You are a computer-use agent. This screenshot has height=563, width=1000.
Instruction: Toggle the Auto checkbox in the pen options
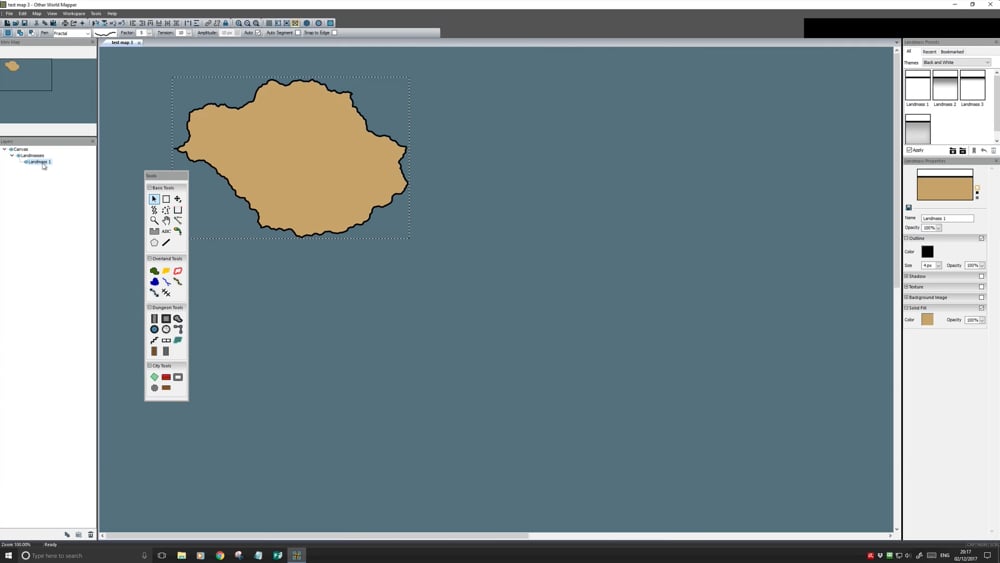(258, 33)
